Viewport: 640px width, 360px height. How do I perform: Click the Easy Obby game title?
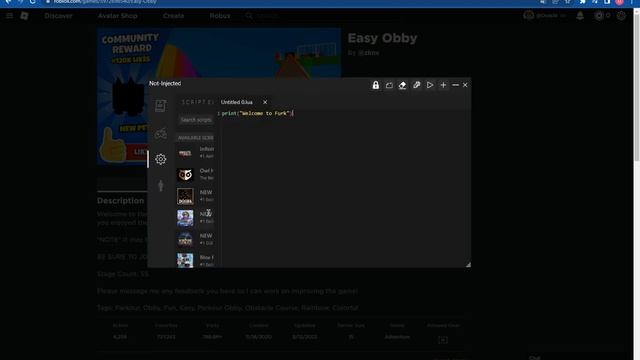coord(382,38)
